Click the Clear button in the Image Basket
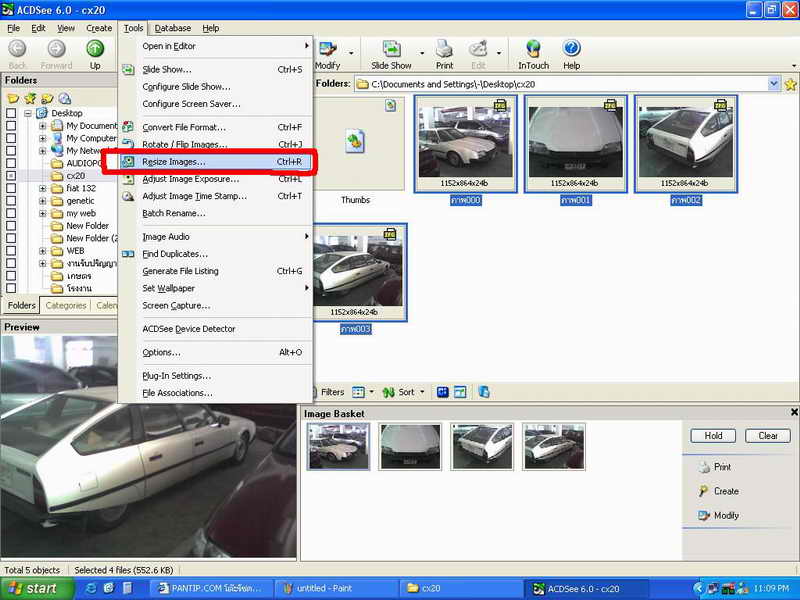Screen dimensions: 800x600 coord(768,436)
